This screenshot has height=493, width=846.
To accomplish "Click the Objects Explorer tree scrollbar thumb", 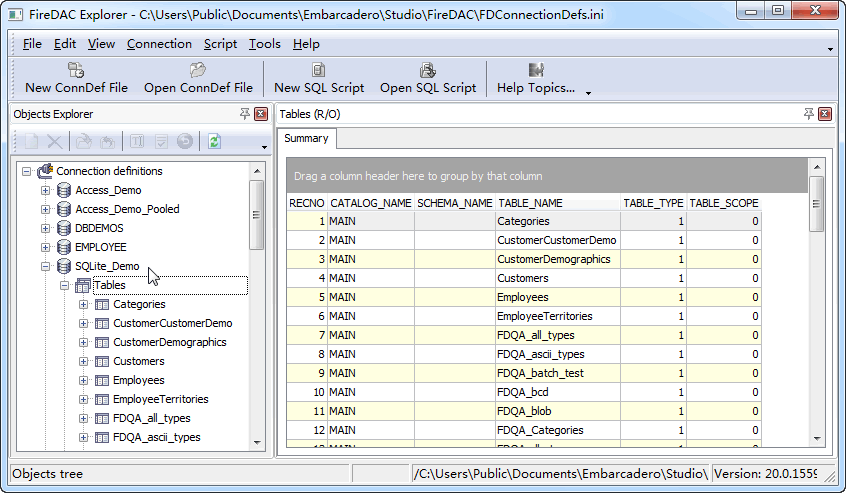I will coord(257,215).
